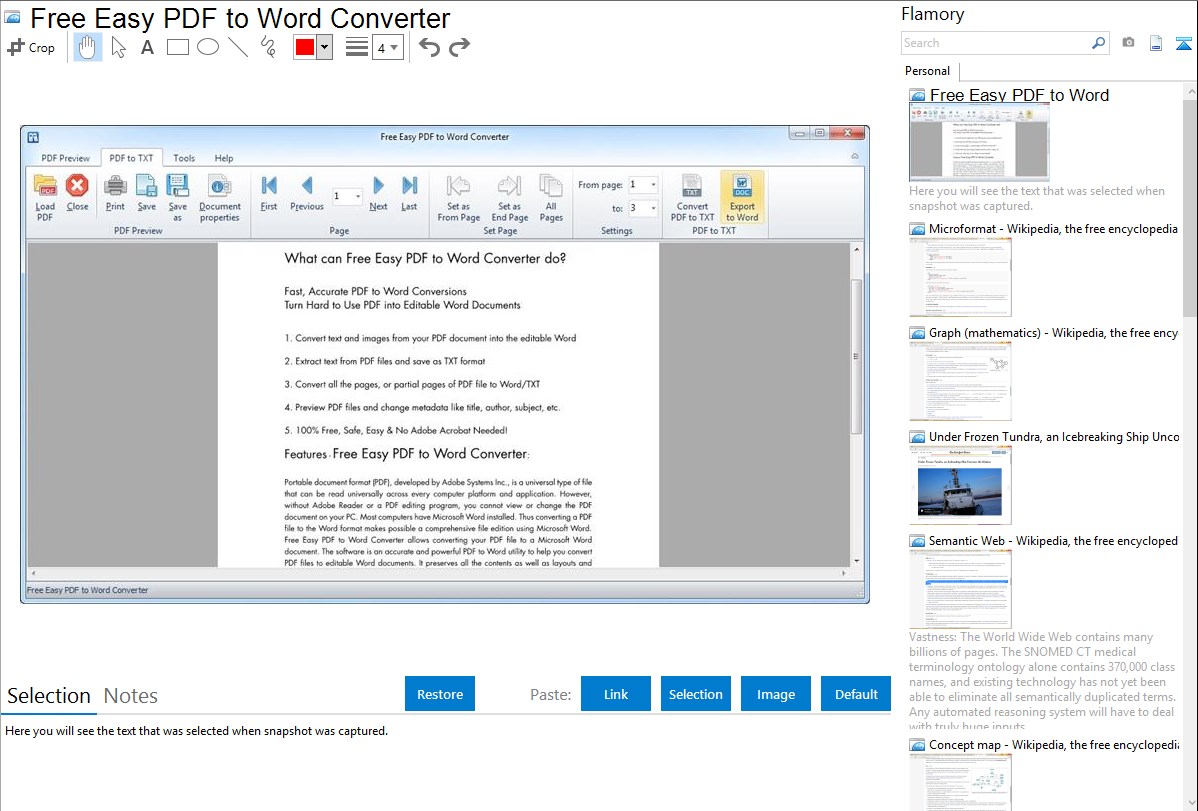Open the current page number dropdown
This screenshot has height=811, width=1198.
[x=358, y=196]
